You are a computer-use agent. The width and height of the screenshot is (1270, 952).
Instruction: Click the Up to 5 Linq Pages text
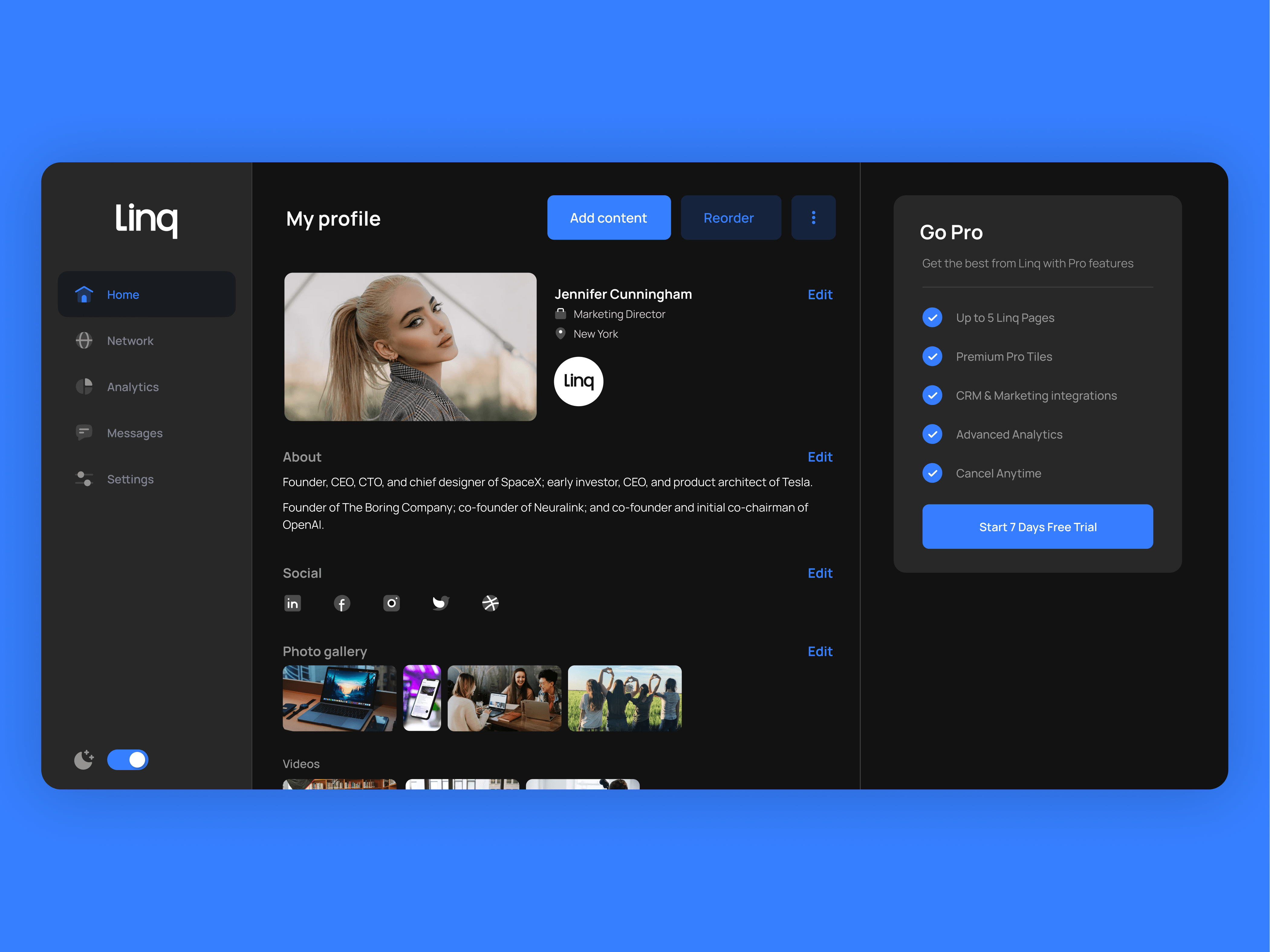point(1005,317)
